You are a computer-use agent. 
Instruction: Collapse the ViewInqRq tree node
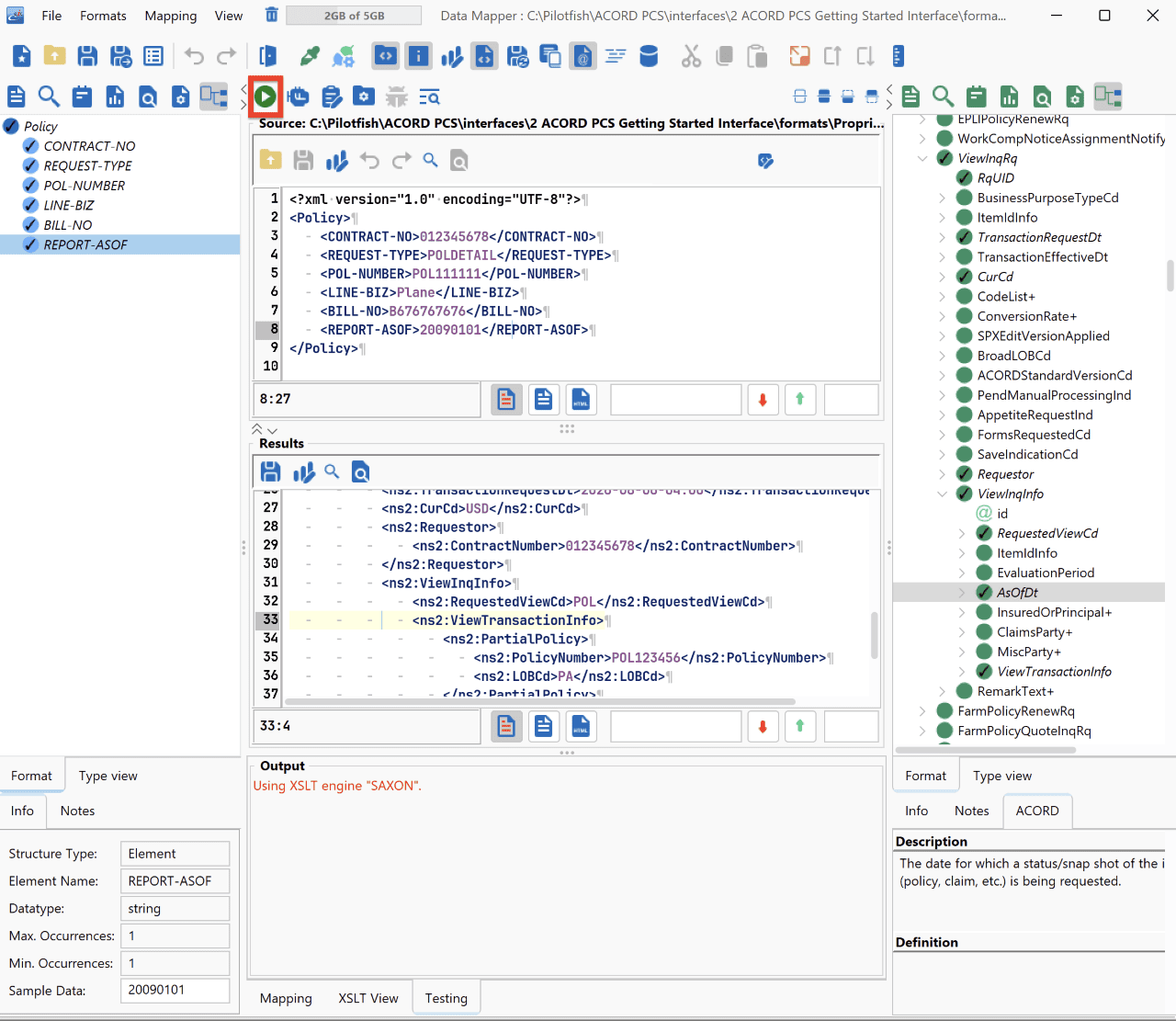[x=922, y=158]
